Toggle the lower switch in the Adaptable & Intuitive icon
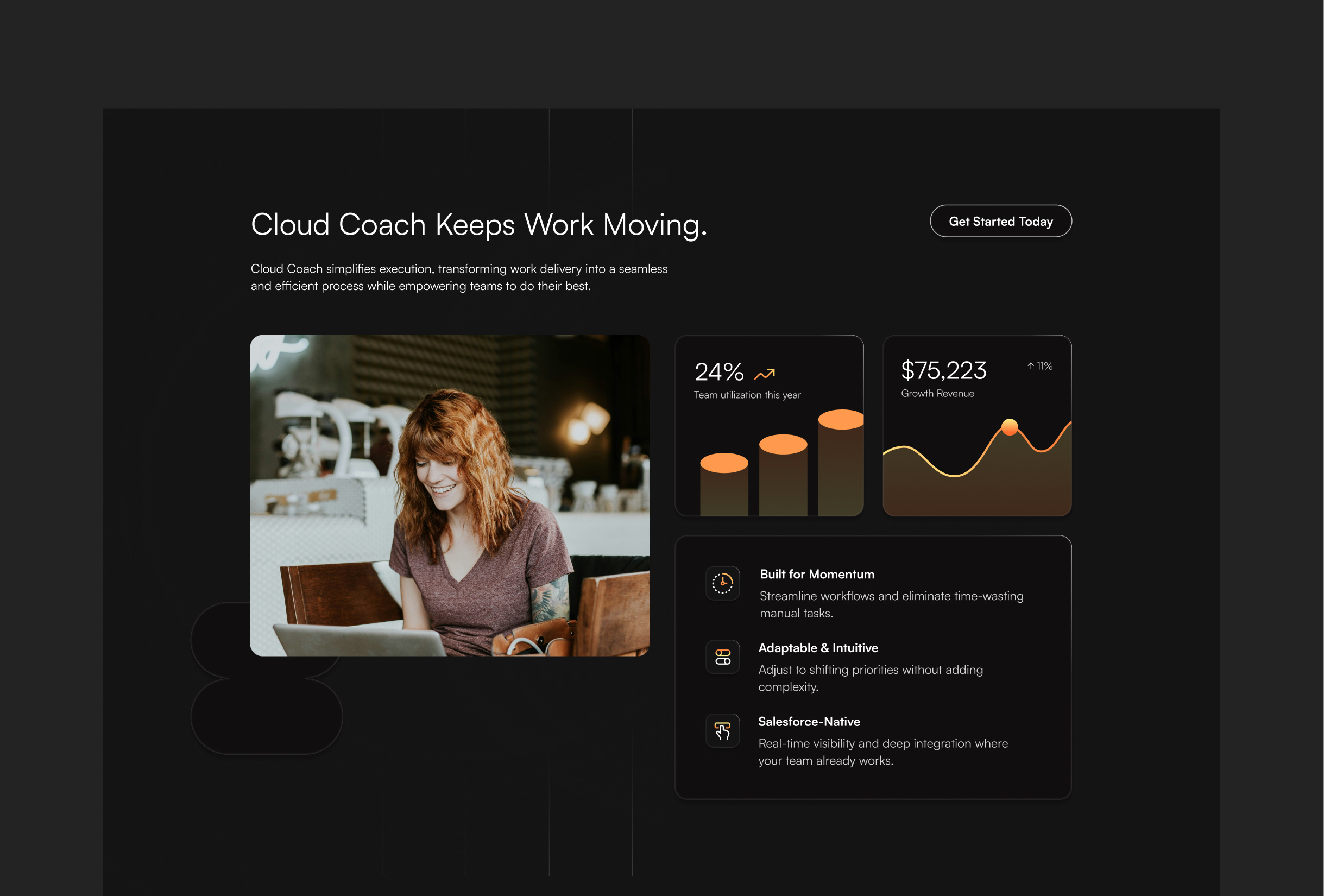The image size is (1324, 896). (x=722, y=662)
